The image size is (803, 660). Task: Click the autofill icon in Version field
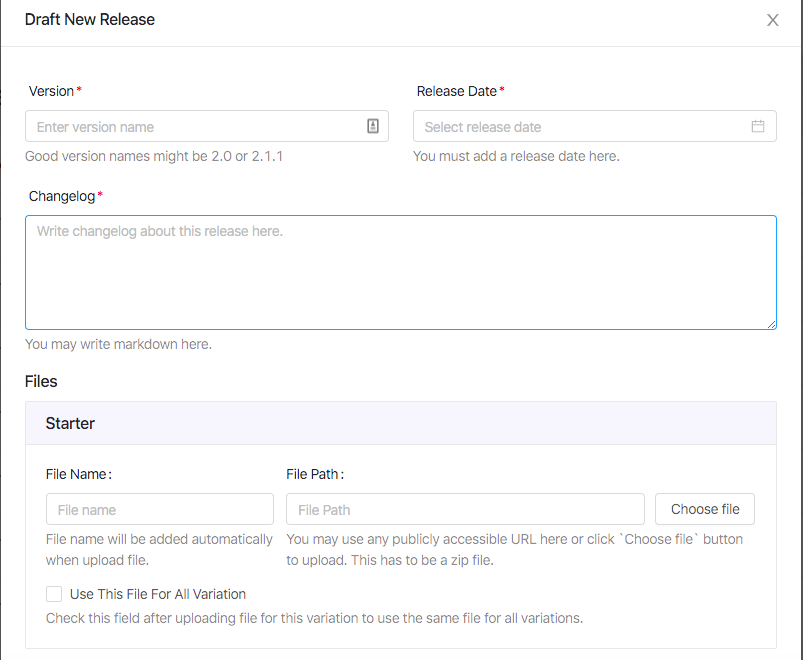tap(373, 126)
